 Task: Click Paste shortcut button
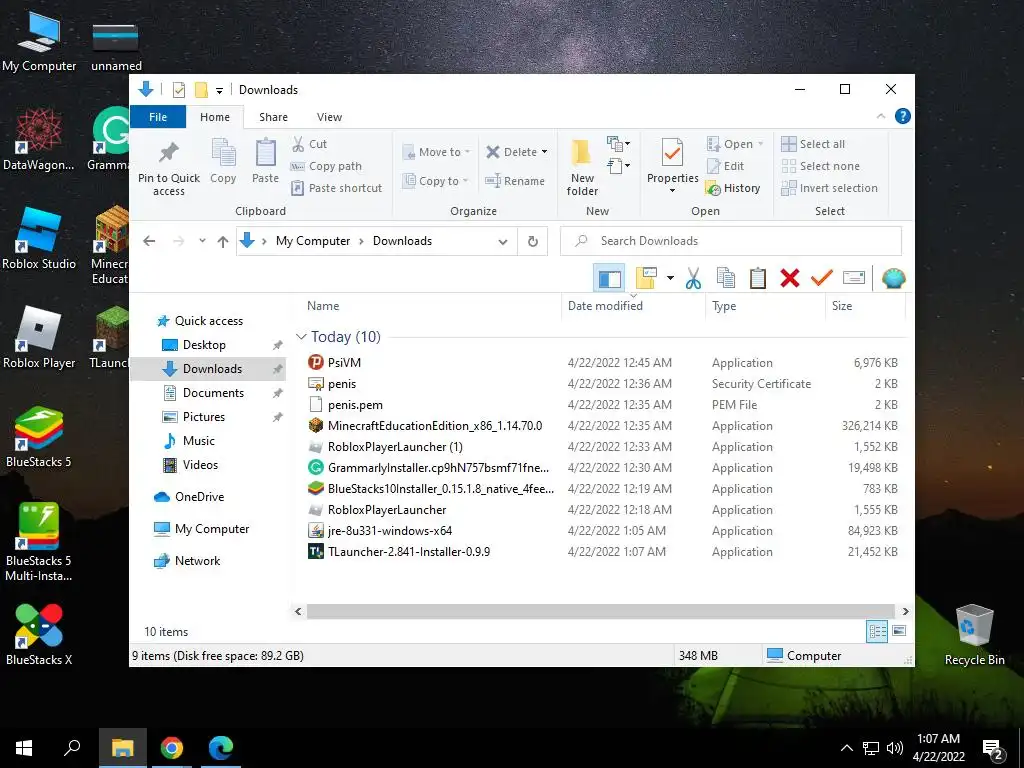point(336,188)
